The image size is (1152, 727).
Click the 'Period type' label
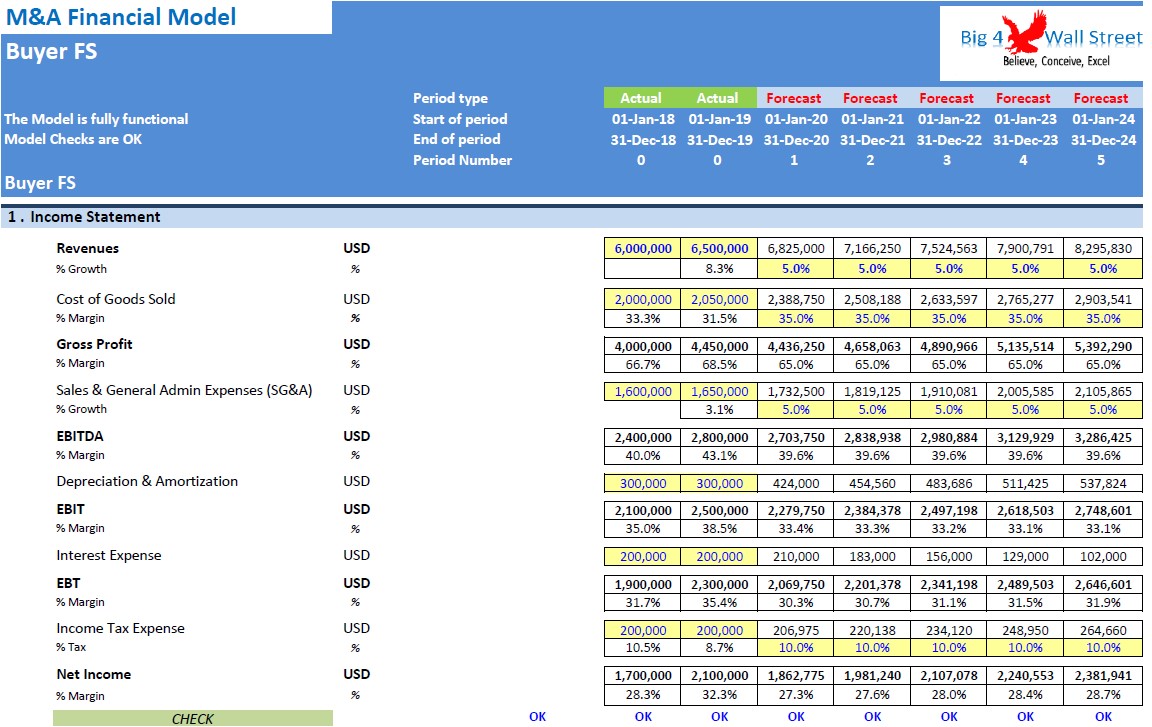click(x=450, y=98)
